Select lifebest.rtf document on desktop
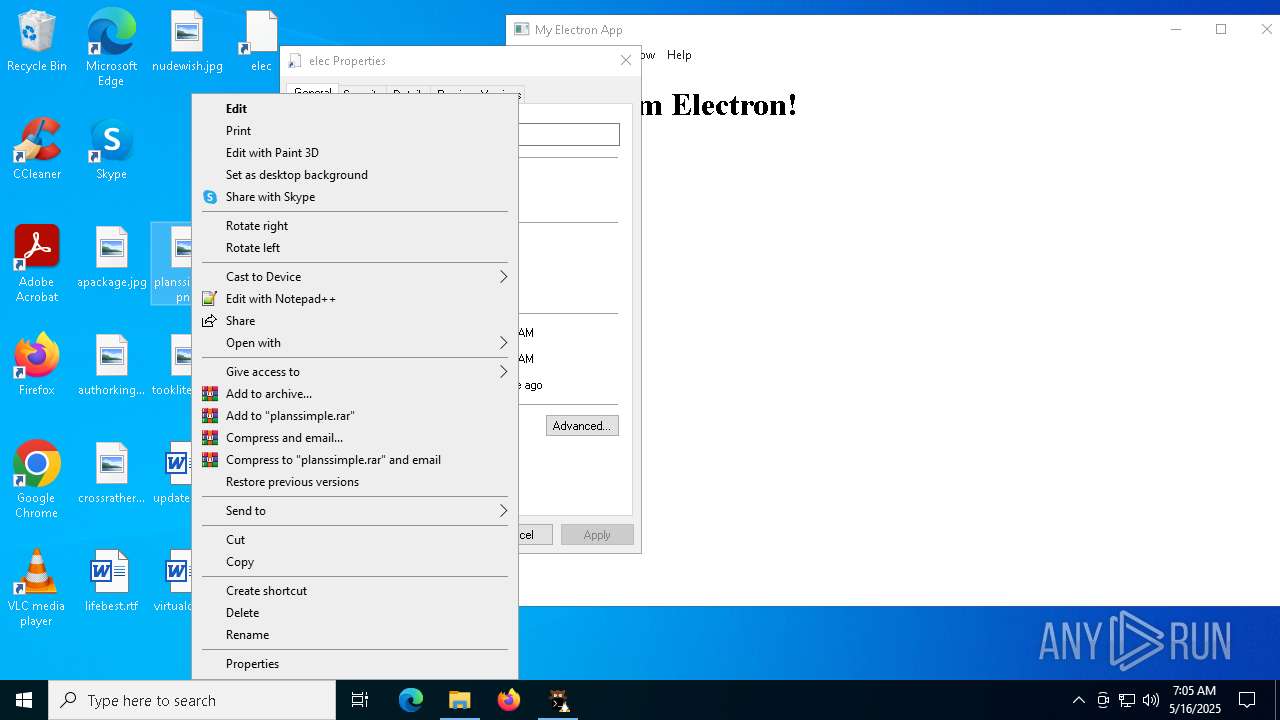Screen dimensions: 1280x720 pos(111,582)
